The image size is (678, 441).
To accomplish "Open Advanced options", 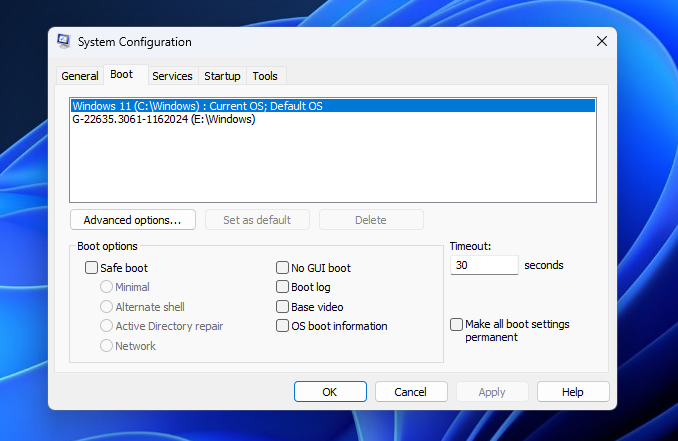I will click(x=133, y=220).
